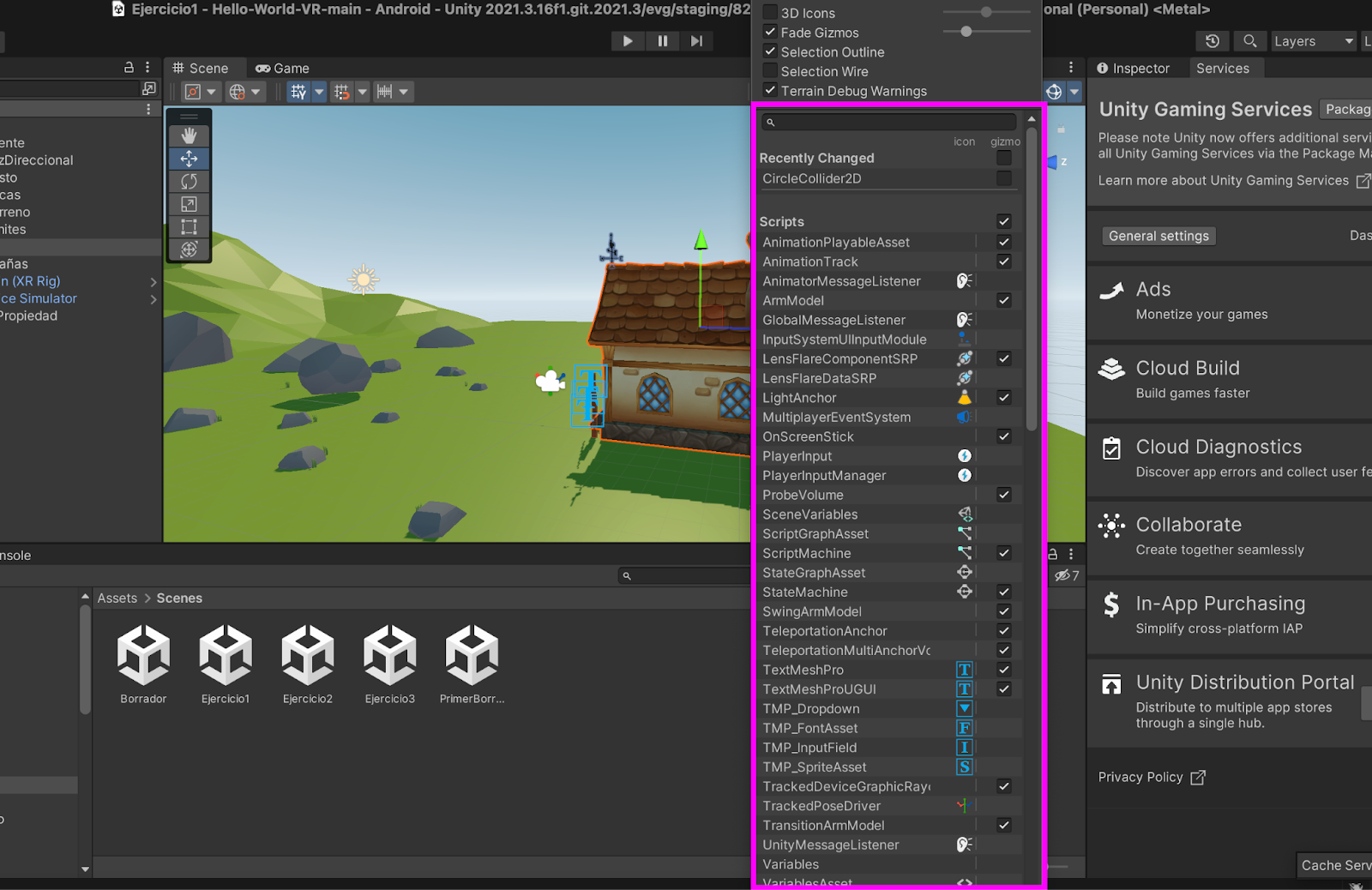The image size is (1372, 890).
Task: Select the Ejercicio2 scene asset
Action: click(308, 664)
